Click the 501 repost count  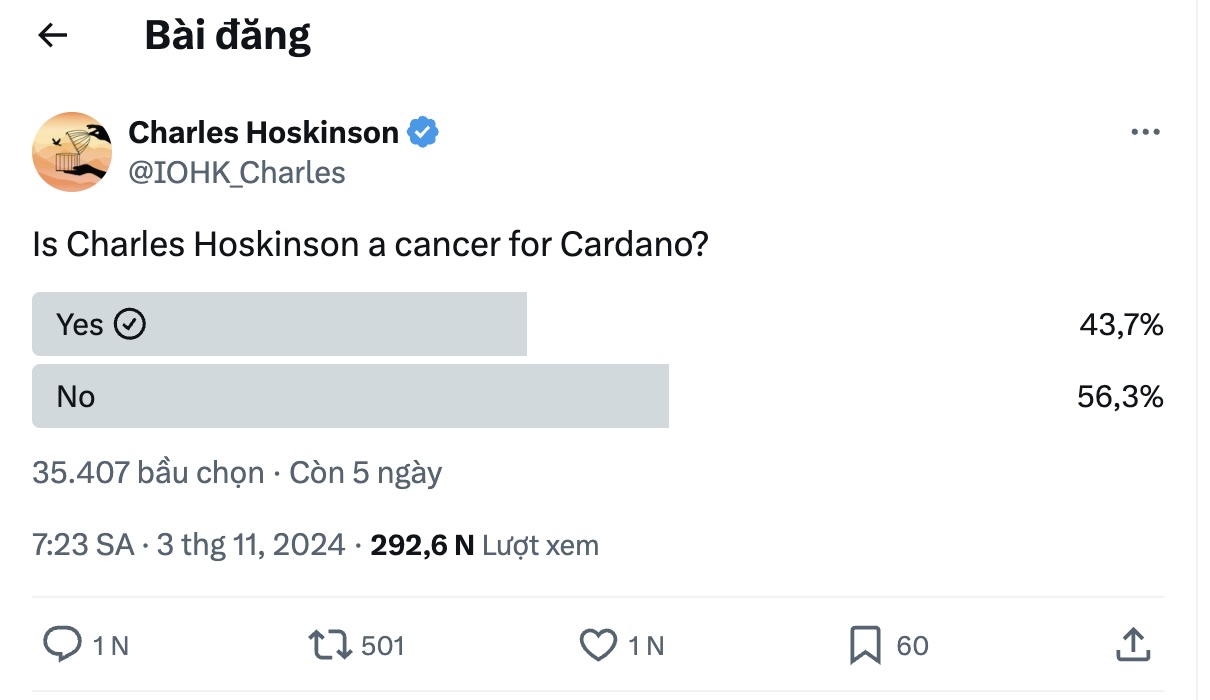[382, 646]
